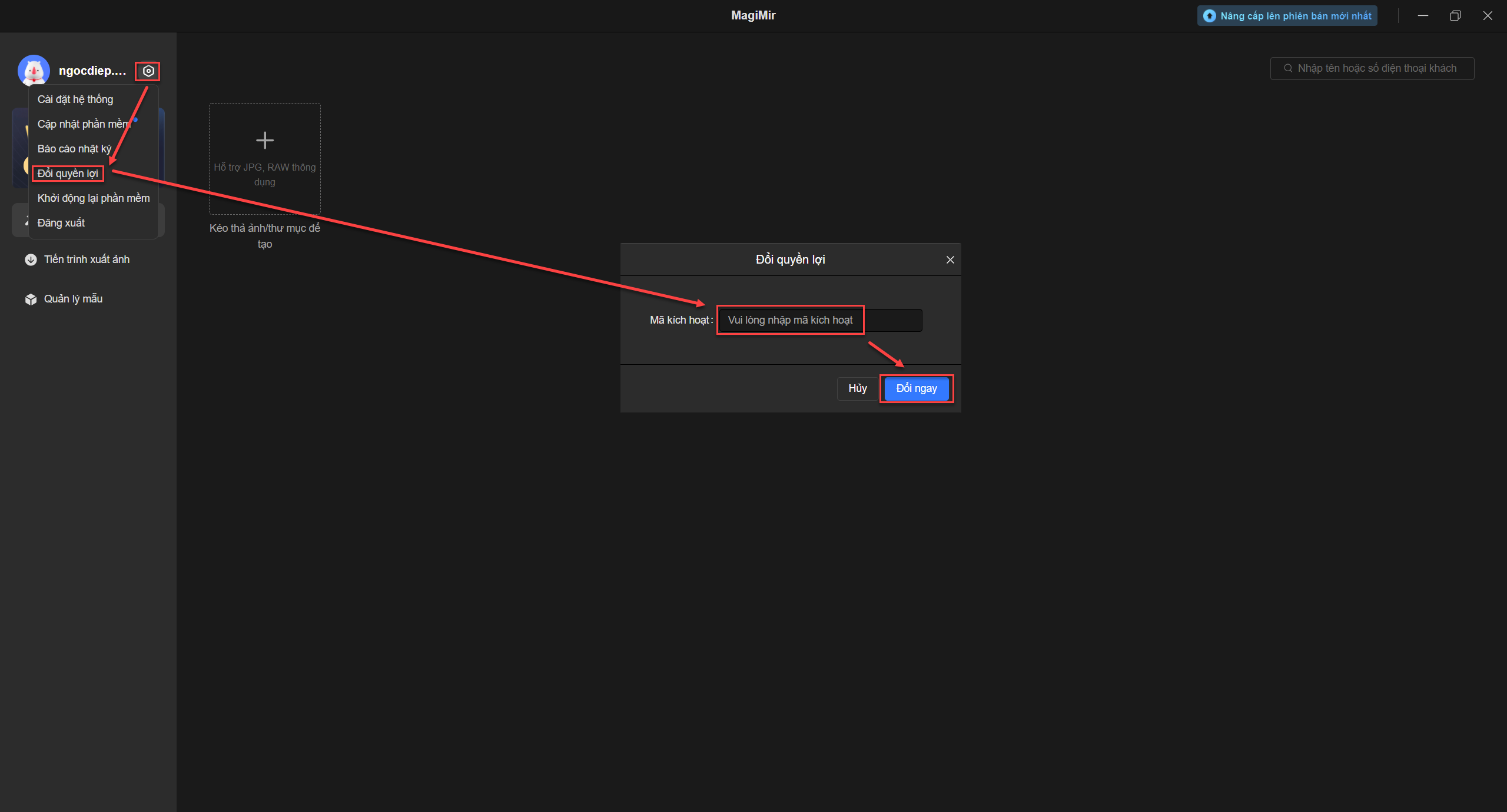Viewport: 1507px width, 812px height.
Task: Focus the customer name or phone search box
Action: point(1372,68)
